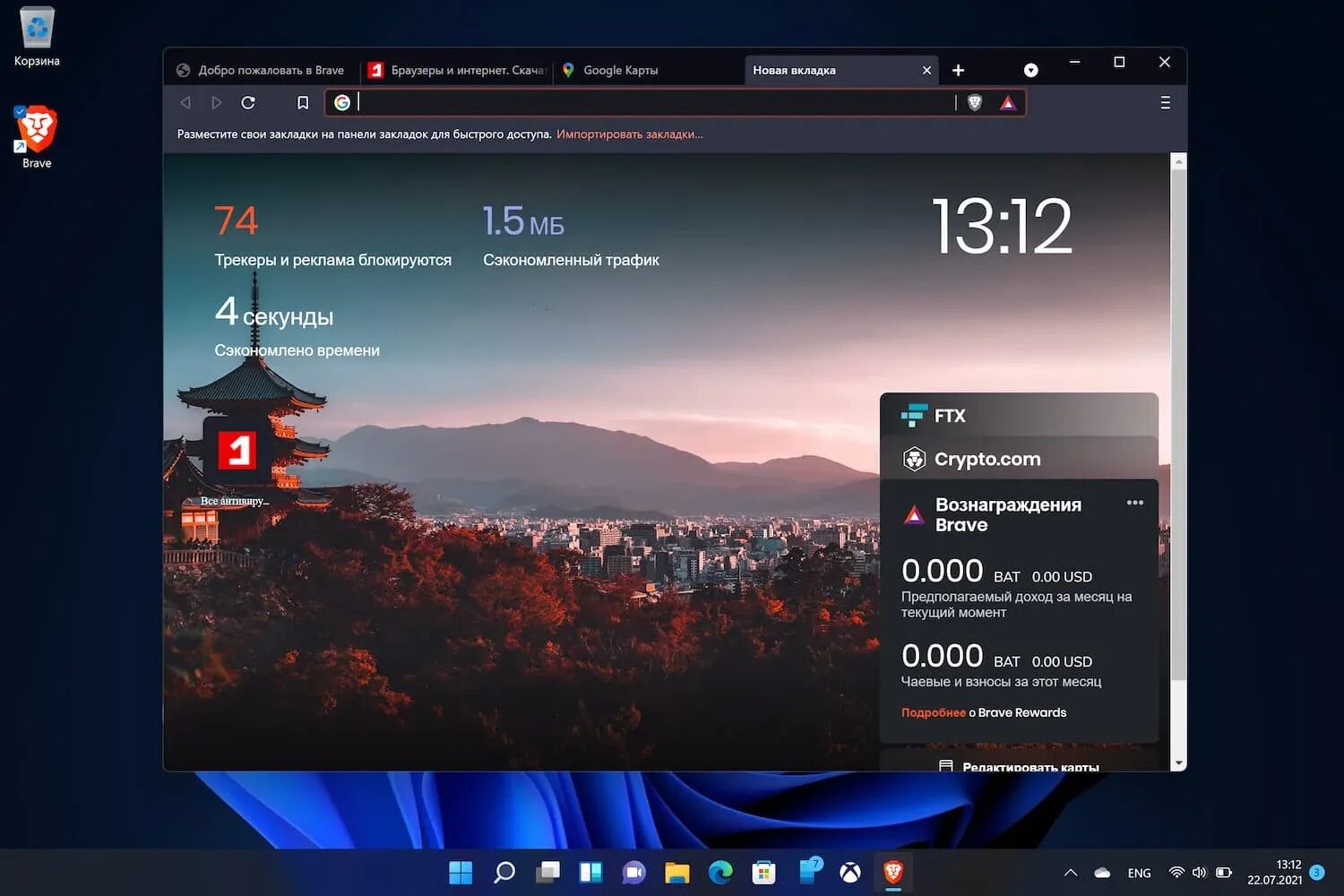Open the taskbar clock and date
Viewport: 1344px width, 896px height.
[1275, 873]
